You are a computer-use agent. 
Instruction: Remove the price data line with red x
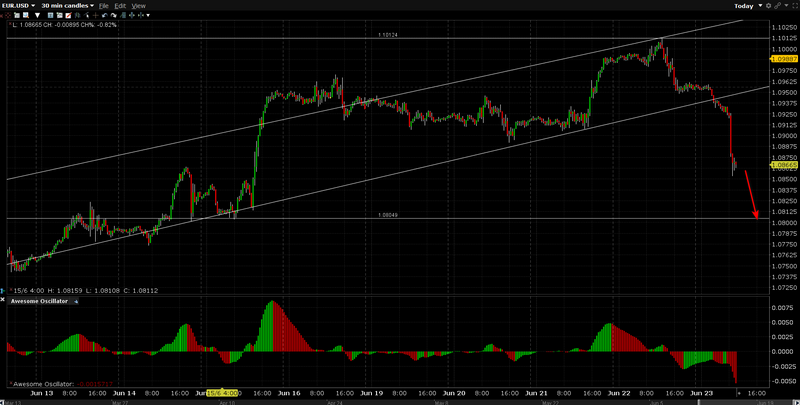tap(10, 23)
